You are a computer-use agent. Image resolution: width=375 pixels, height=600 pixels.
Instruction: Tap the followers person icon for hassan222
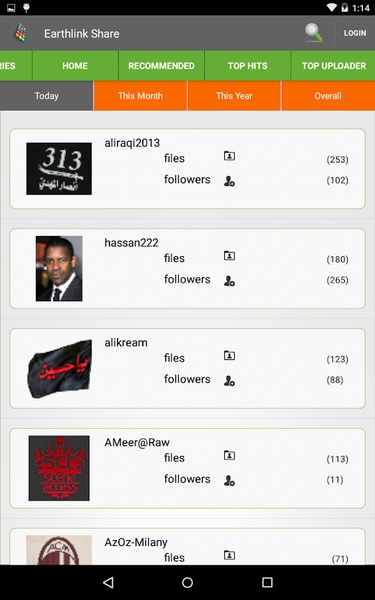click(229, 281)
